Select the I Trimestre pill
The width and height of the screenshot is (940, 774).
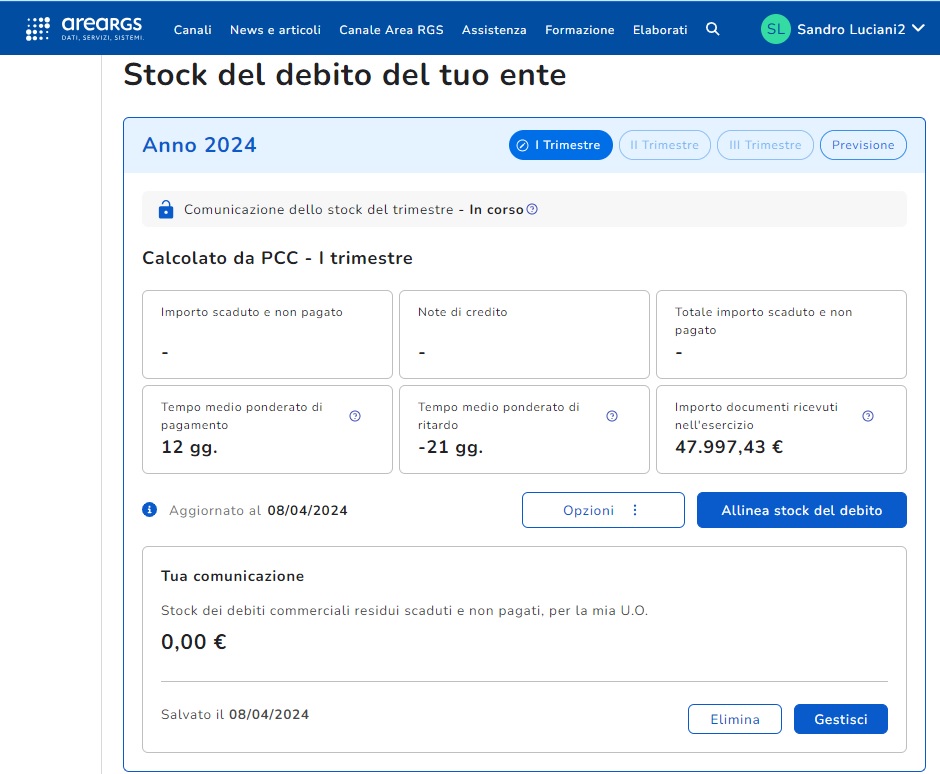pos(560,145)
